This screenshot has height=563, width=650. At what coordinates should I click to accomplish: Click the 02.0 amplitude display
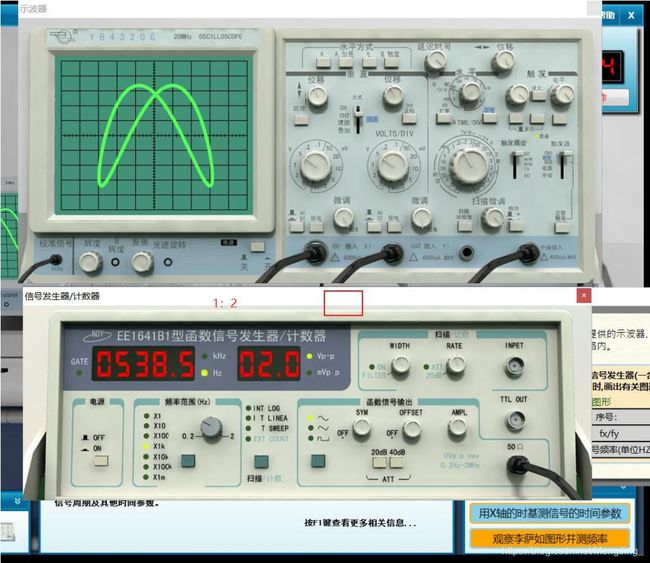click(x=269, y=364)
